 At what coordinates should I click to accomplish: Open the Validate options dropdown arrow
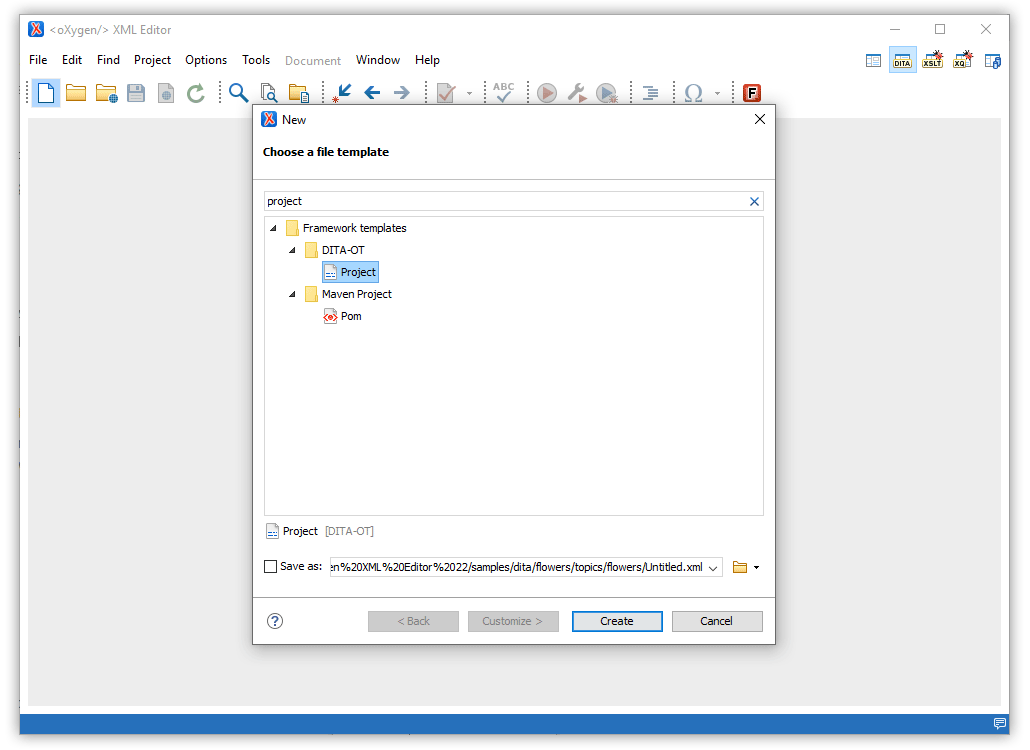(469, 93)
